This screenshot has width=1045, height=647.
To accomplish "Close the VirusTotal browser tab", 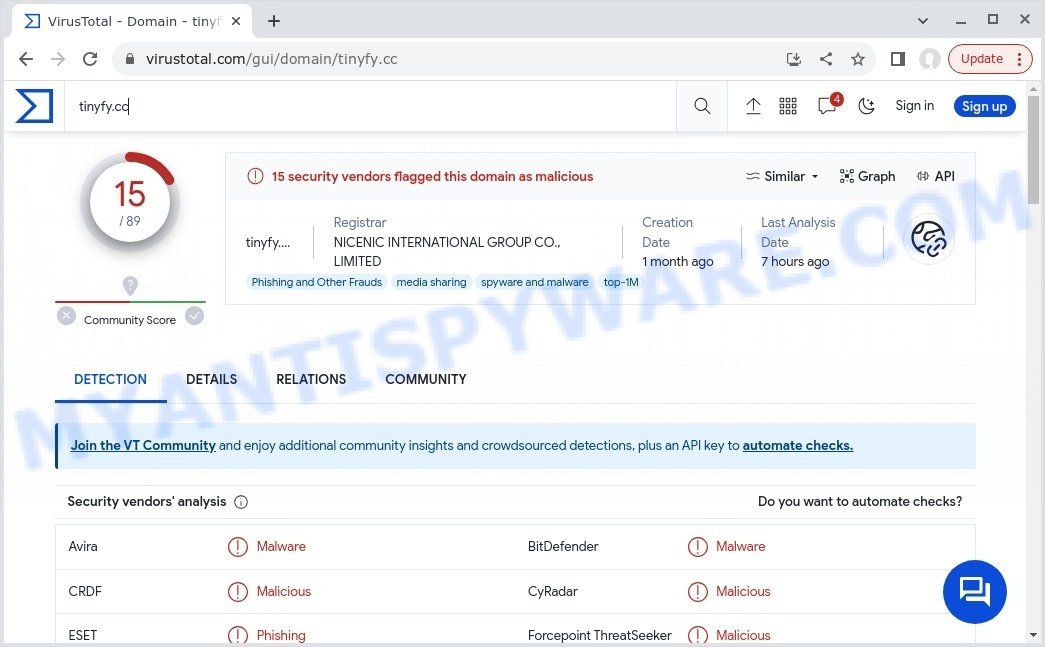I will 236,21.
